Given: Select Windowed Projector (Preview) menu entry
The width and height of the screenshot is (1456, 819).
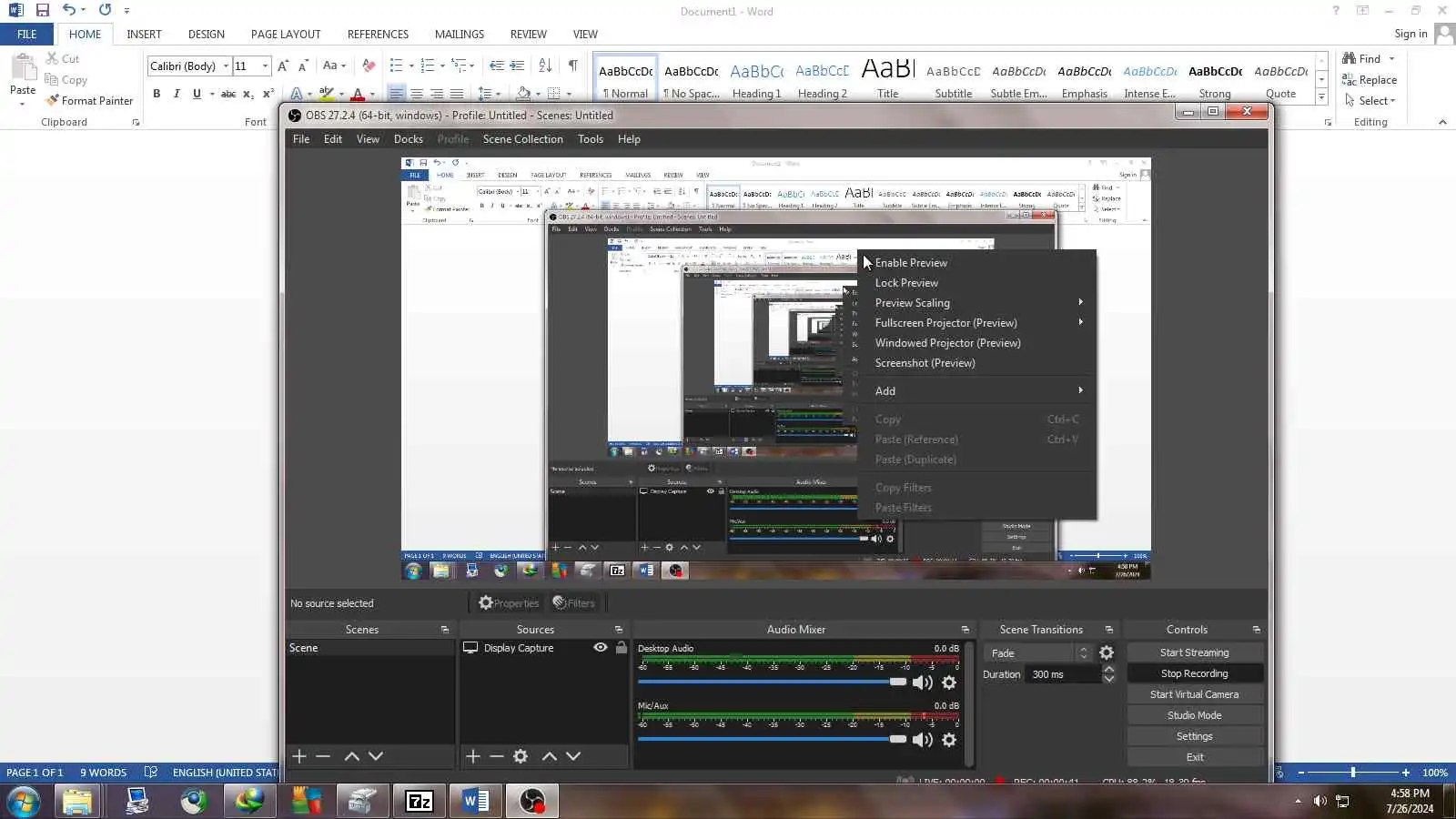Looking at the screenshot, I should (976, 343).
